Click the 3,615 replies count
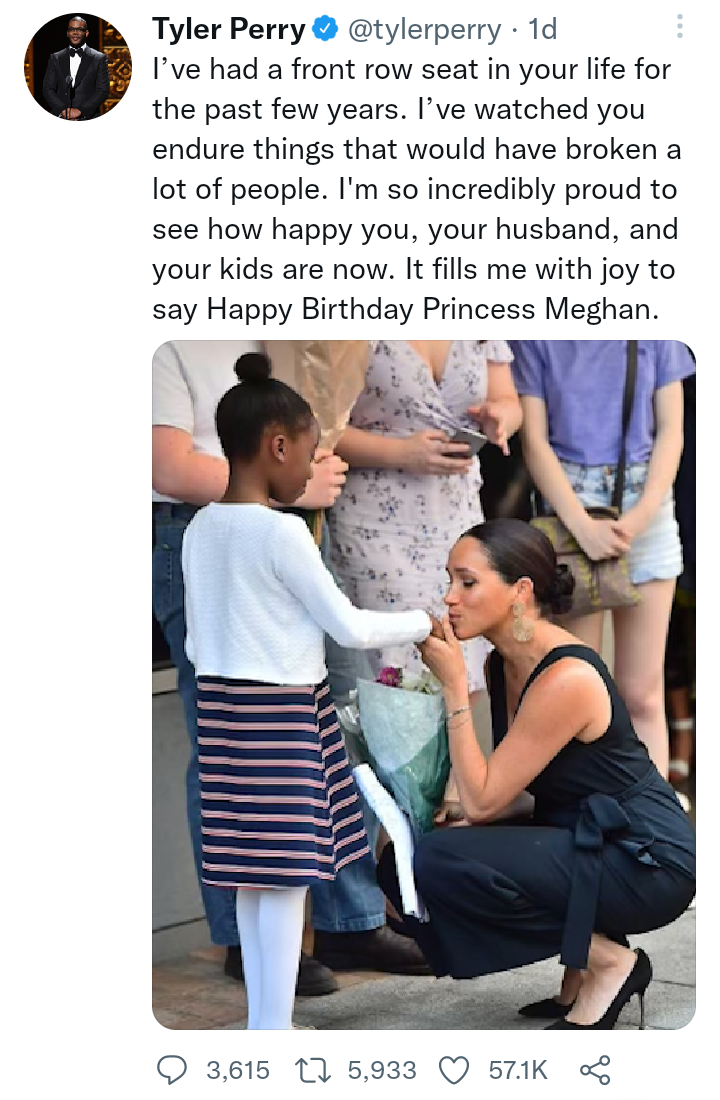 tap(238, 1070)
